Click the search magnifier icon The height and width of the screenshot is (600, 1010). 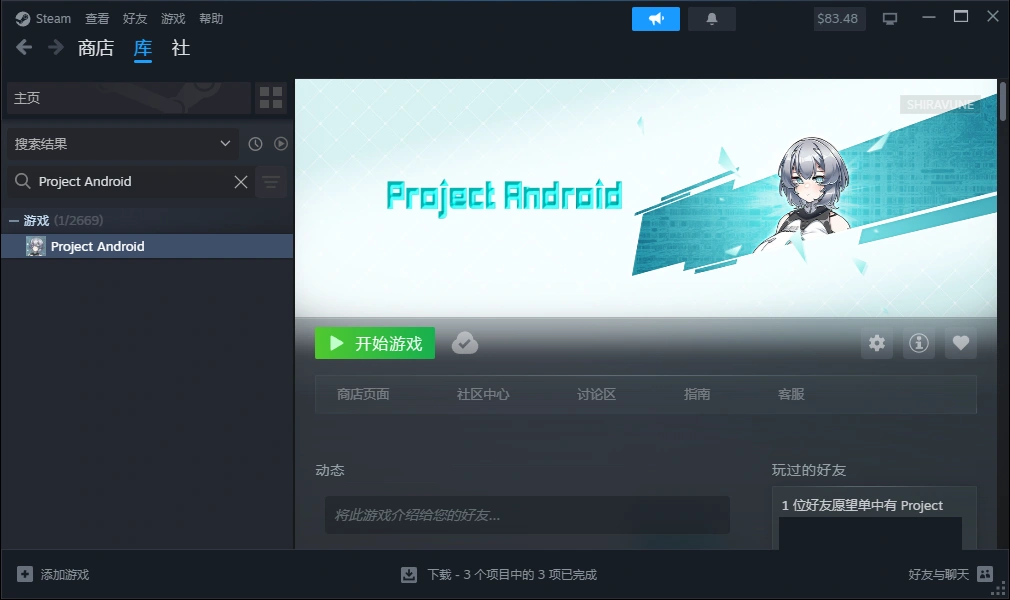tap(23, 181)
